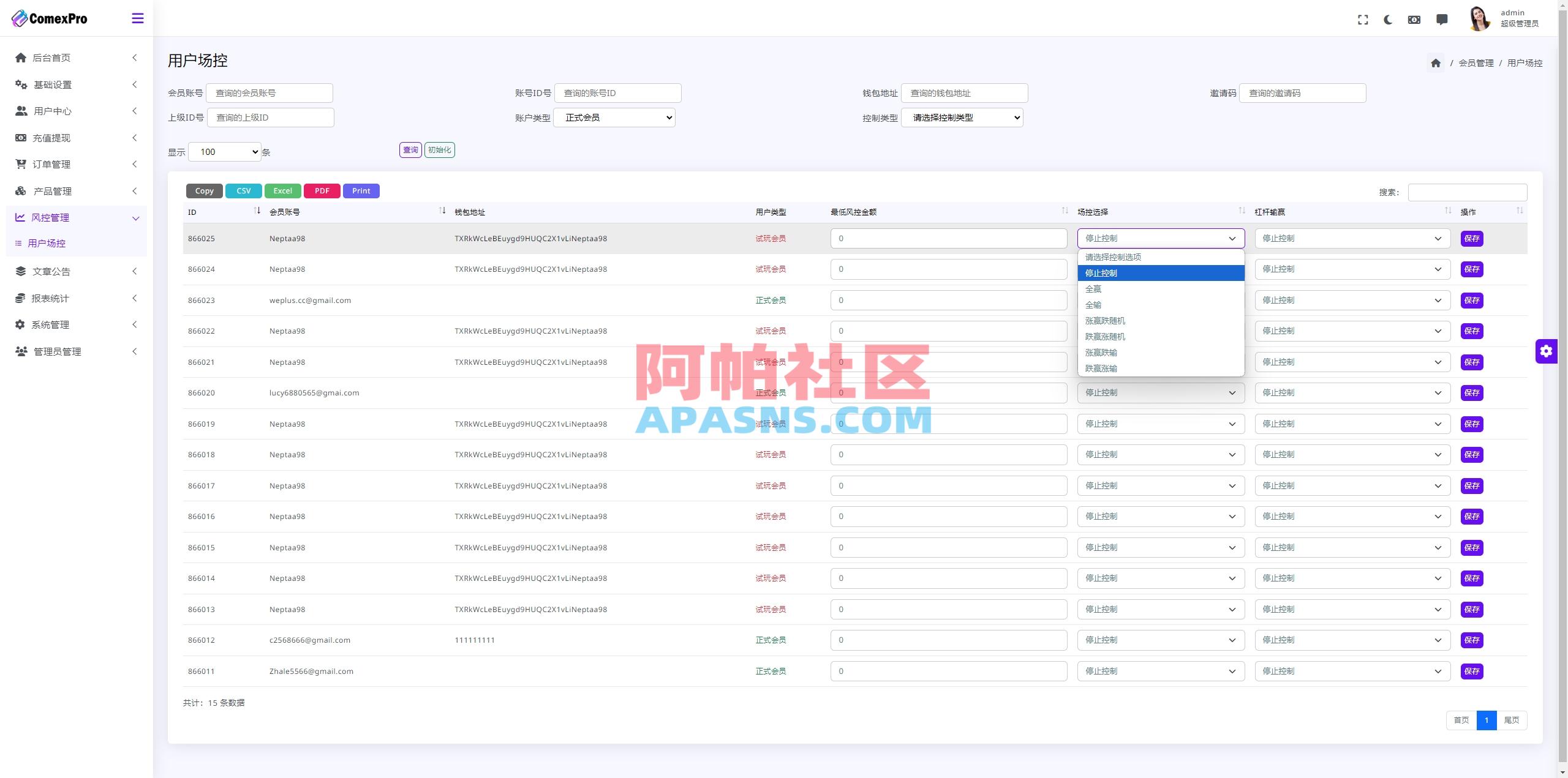Viewport: 1568px width, 778px height.
Task: Expand 文章公告 sidebar menu
Action: point(77,271)
